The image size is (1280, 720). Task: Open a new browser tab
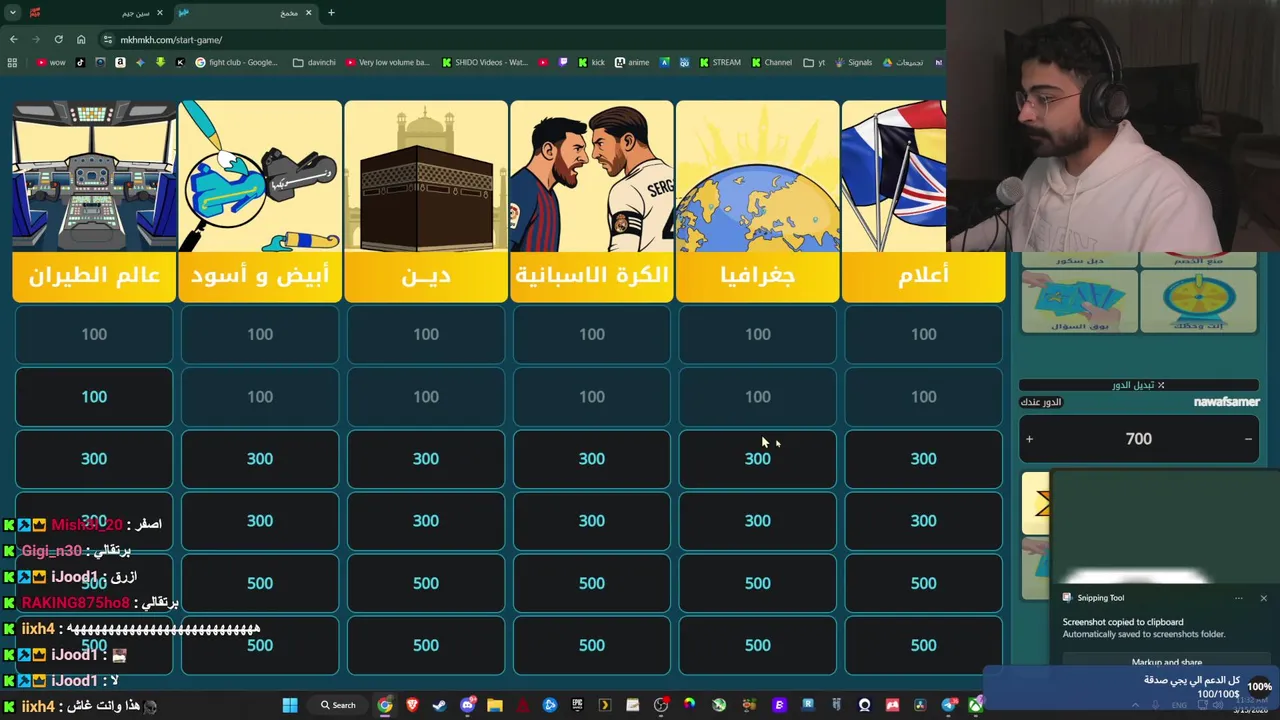point(331,13)
